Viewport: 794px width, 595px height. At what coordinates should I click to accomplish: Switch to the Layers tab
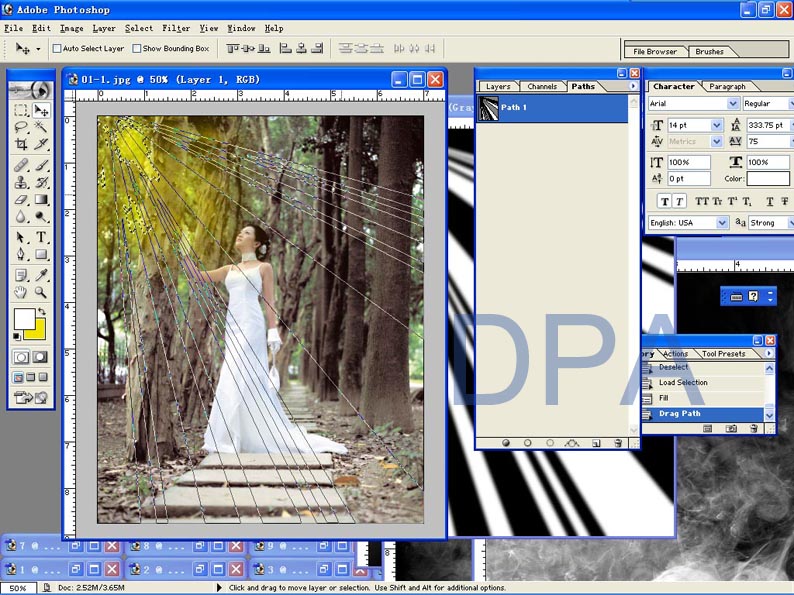[498, 87]
